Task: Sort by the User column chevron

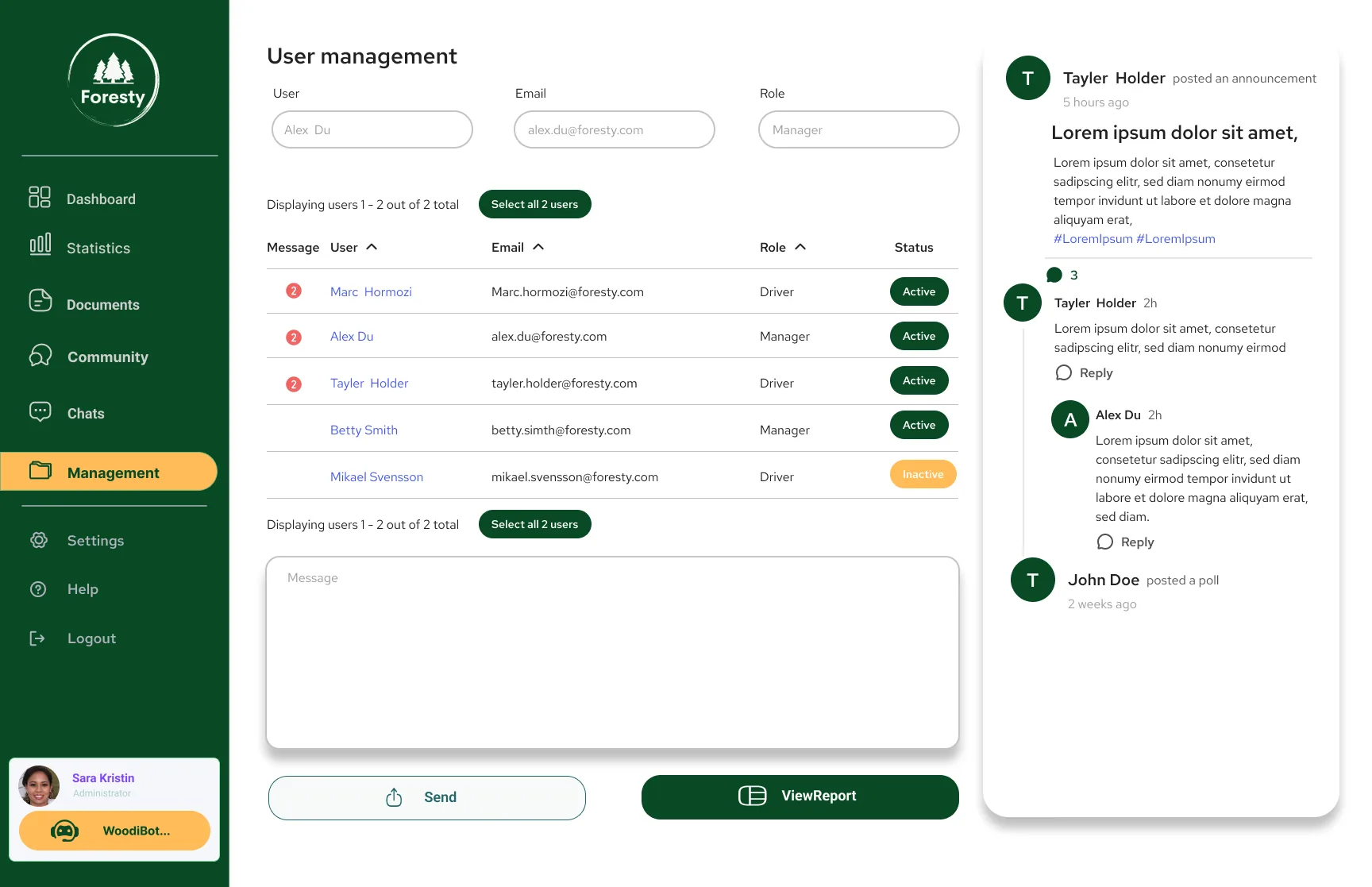Action: coord(372,247)
